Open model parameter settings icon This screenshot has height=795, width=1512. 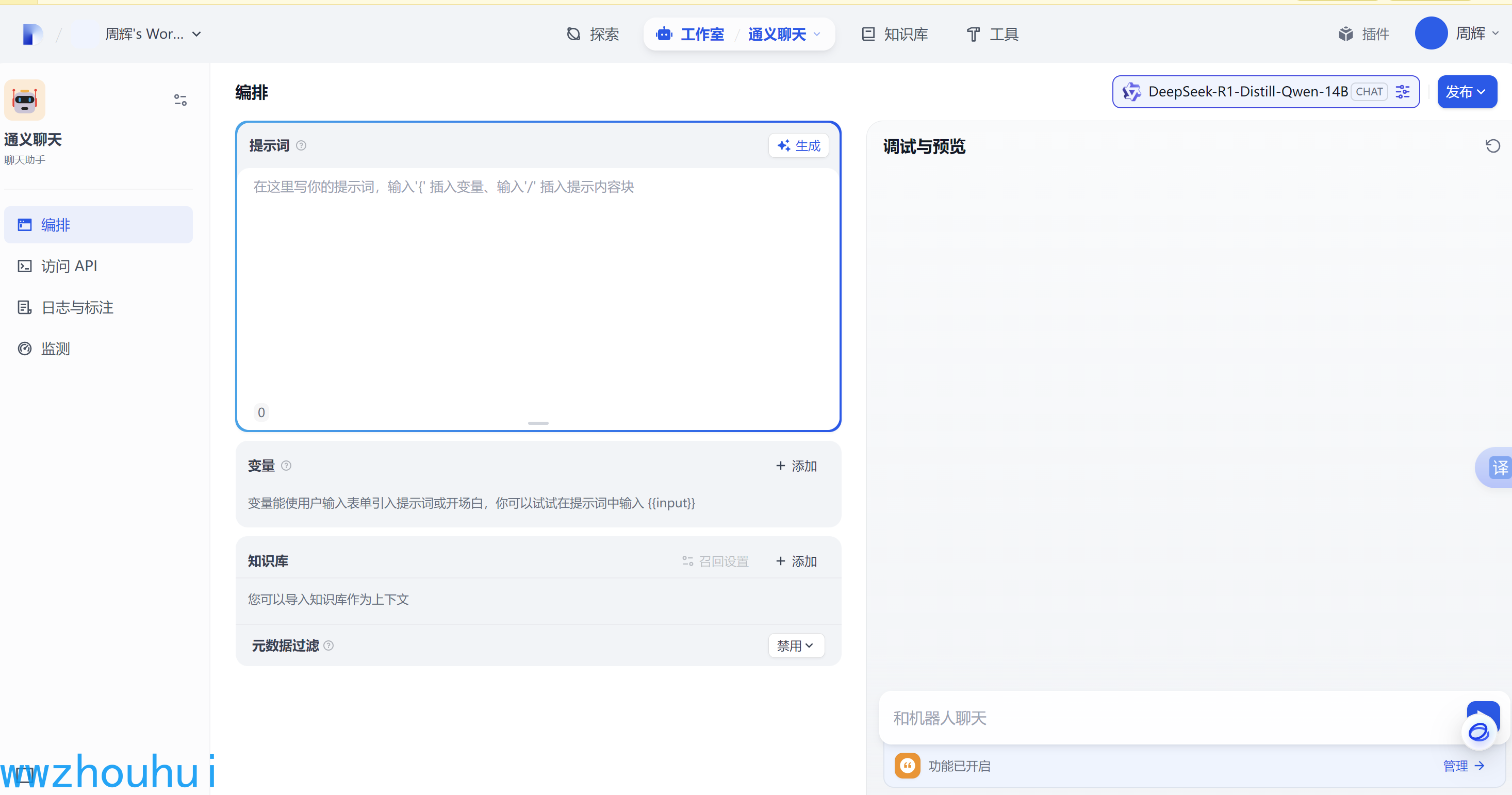[1402, 92]
